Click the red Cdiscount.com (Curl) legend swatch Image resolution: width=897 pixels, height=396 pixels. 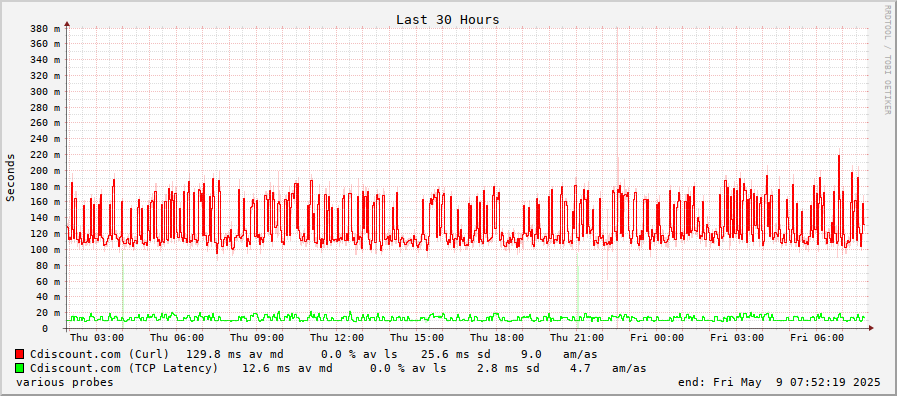19,354
